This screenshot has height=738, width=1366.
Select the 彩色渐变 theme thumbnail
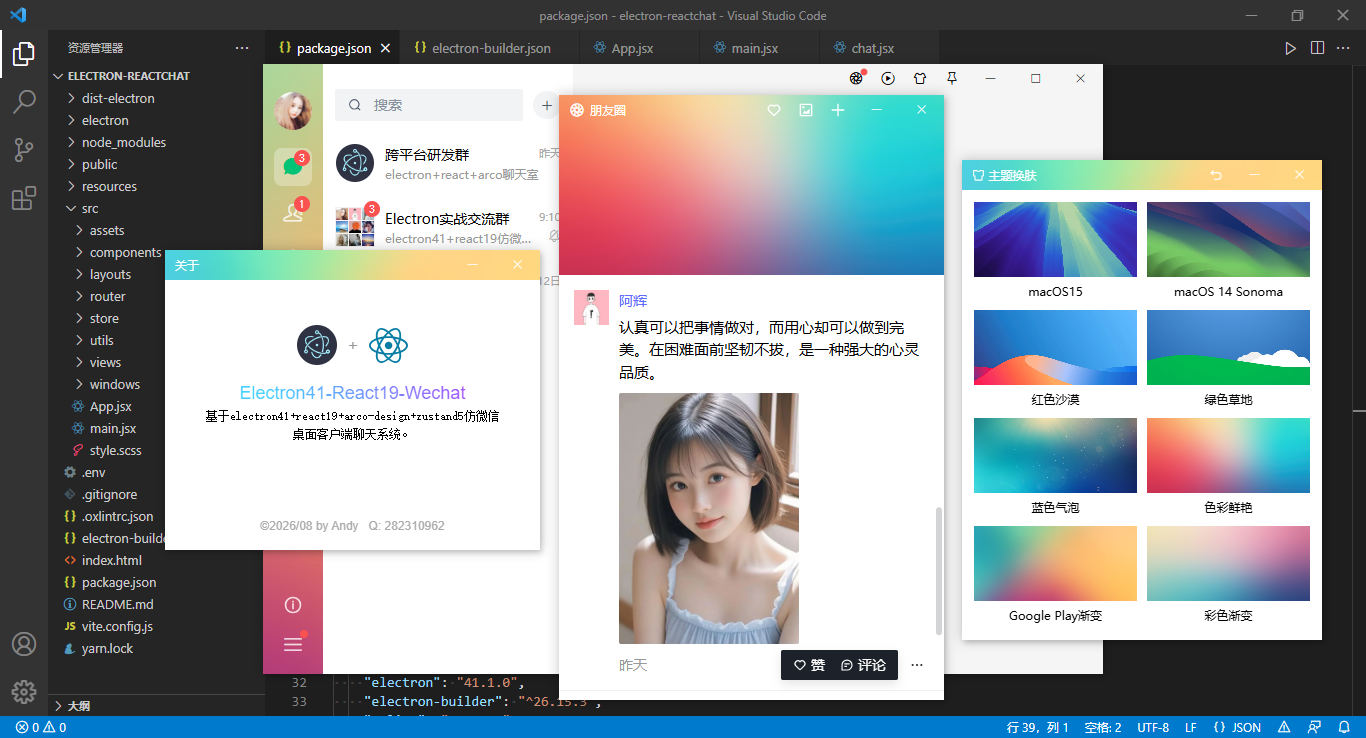[x=1228, y=563]
